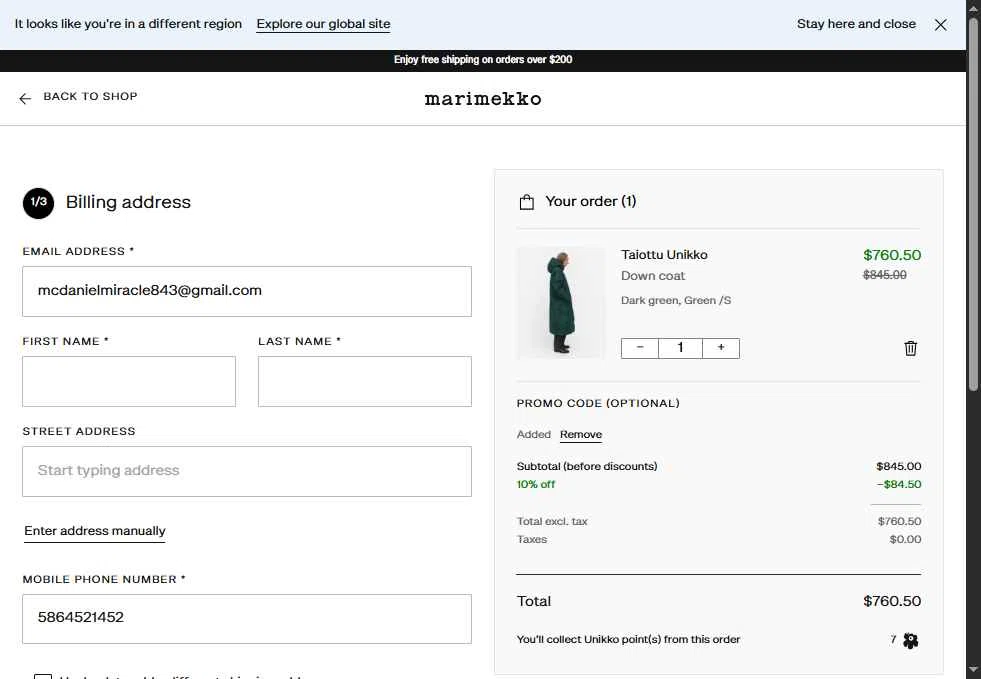The width and height of the screenshot is (981, 679).
Task: Click the -$84.50 discount amount
Action: coord(898,484)
